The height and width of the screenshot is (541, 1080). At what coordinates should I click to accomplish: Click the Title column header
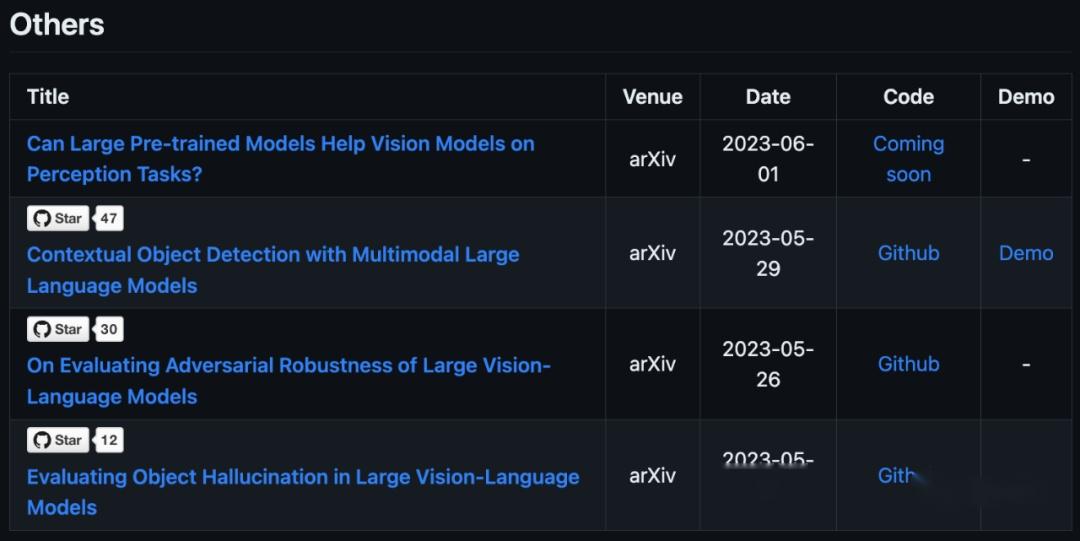[x=48, y=97]
